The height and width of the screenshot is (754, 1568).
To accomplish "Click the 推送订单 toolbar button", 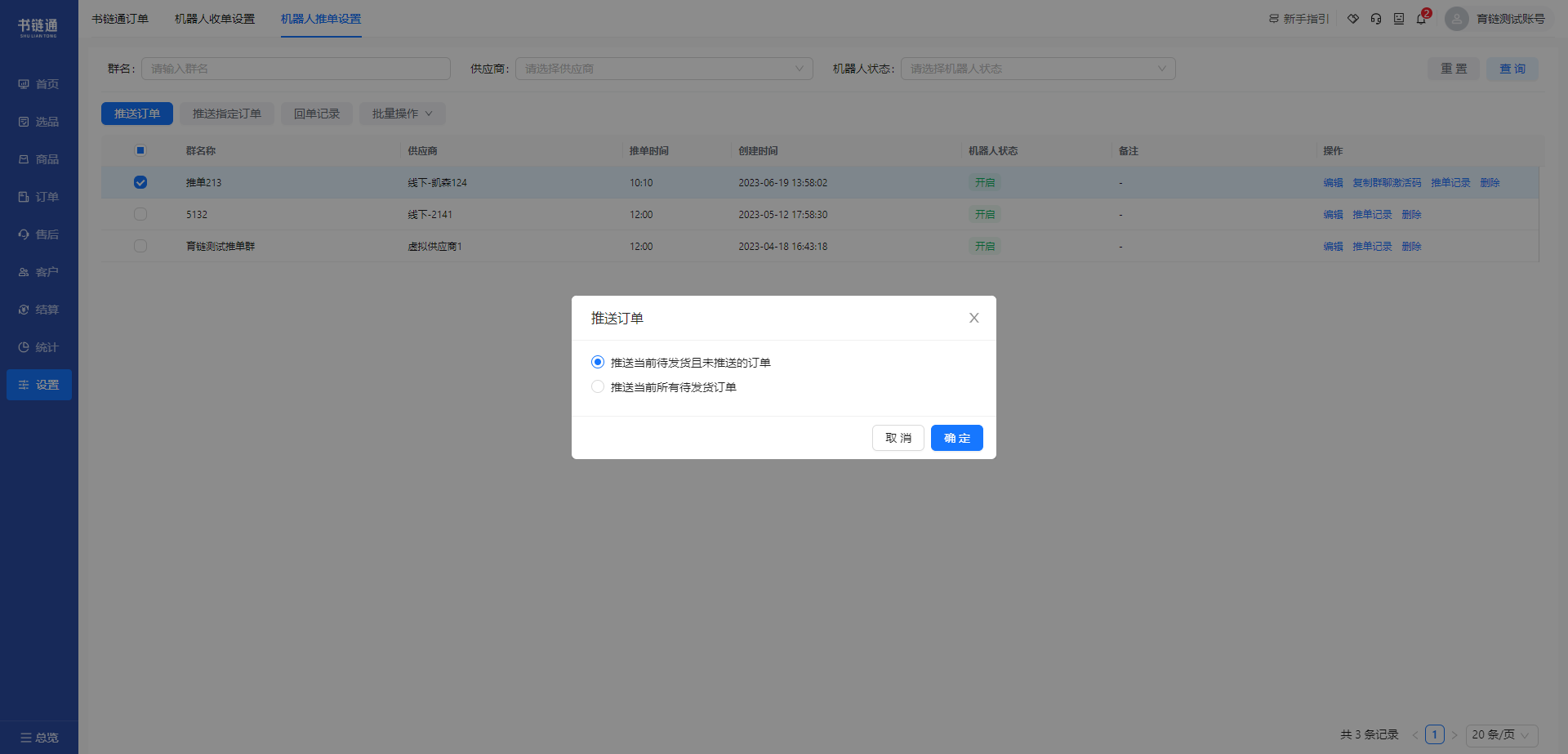I will tap(137, 114).
